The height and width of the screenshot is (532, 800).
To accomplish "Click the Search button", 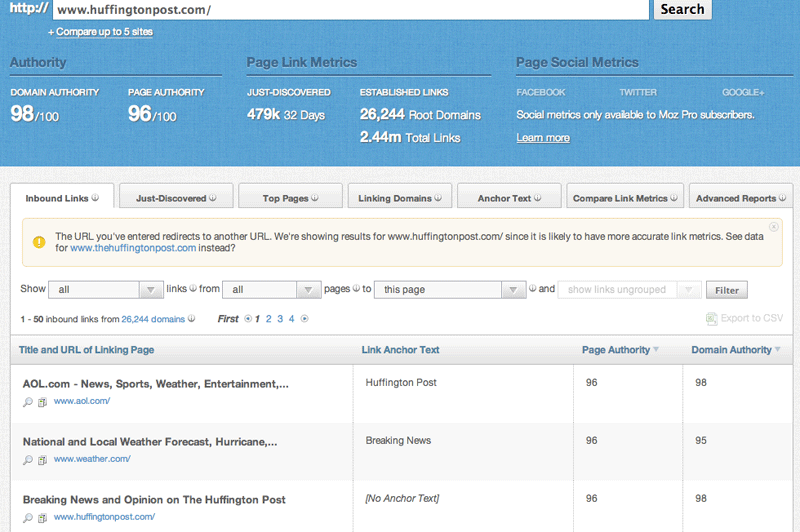I will 683,9.
